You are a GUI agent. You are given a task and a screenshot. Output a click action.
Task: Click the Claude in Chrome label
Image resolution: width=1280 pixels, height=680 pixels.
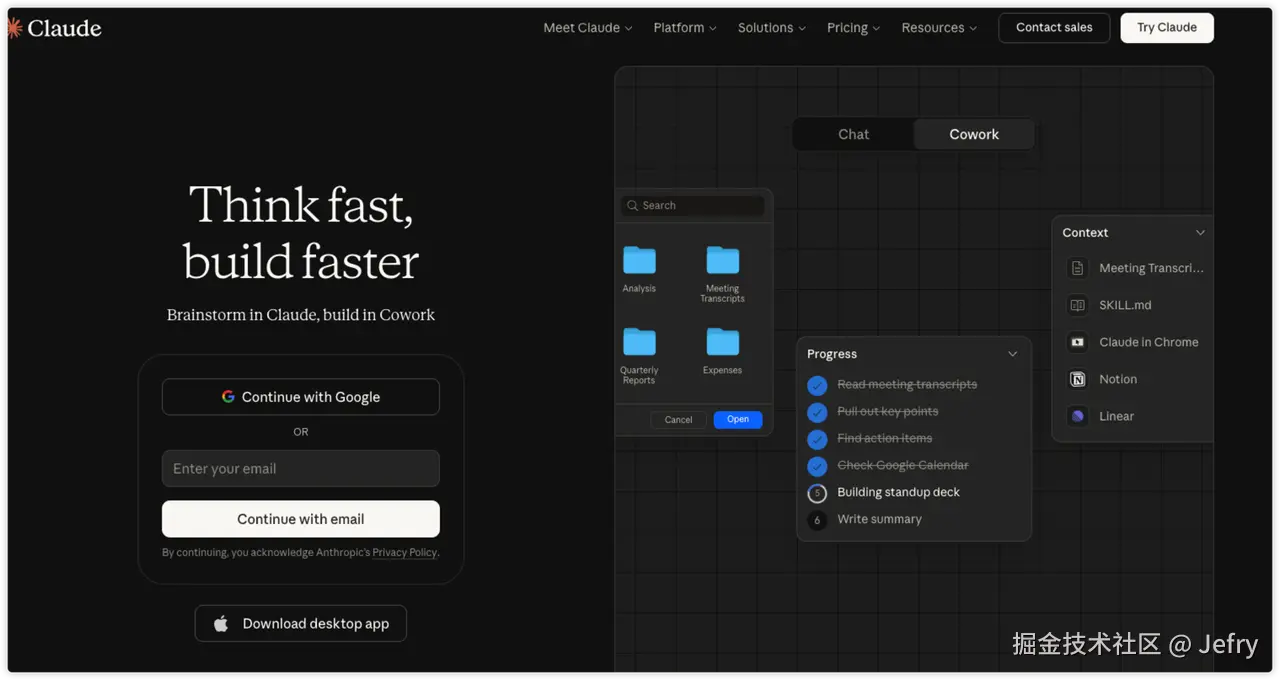click(1148, 342)
